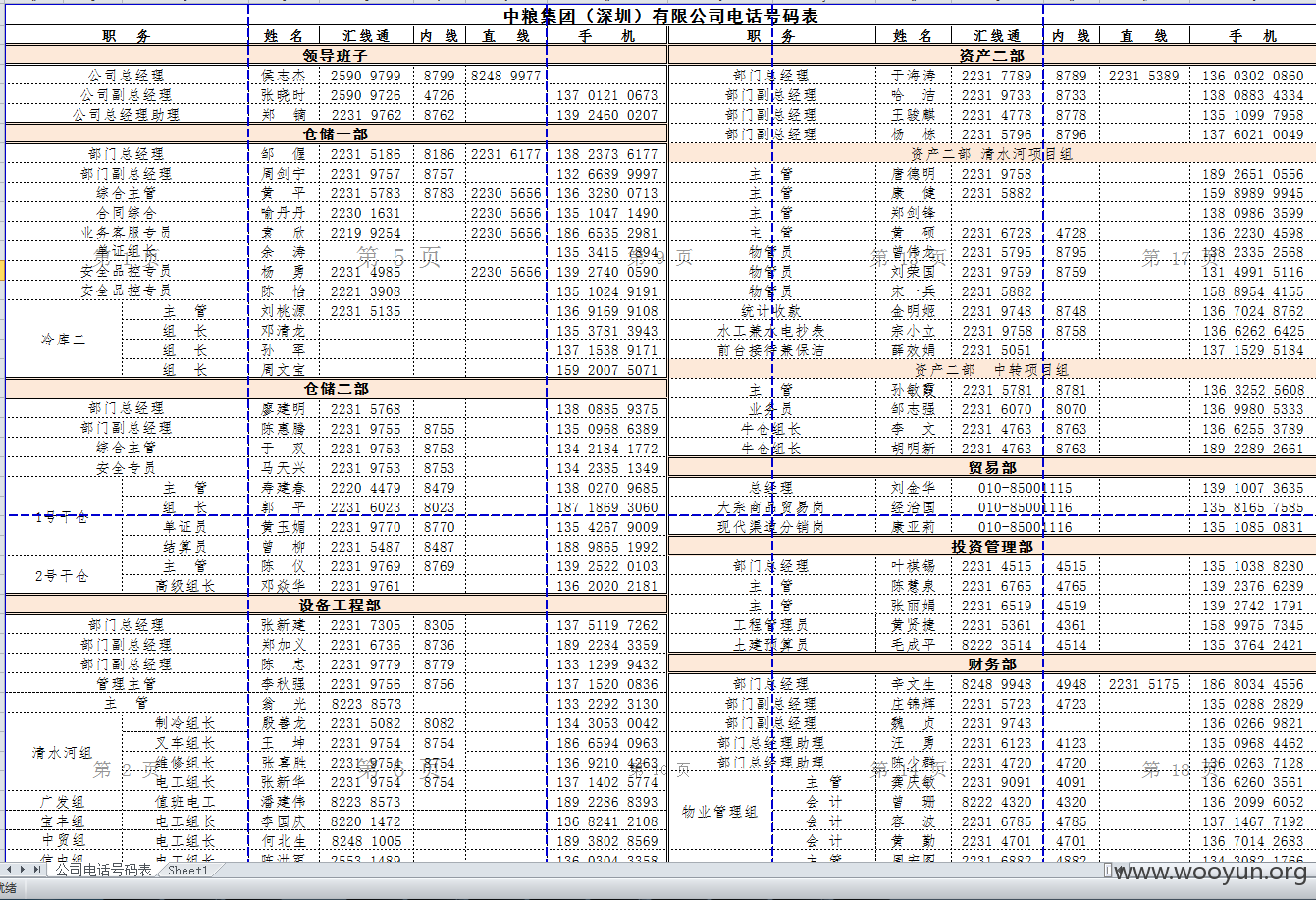This screenshot has width=1316, height=900.
Task: Click the name cell 陈惠腾
Action: pyautogui.click(x=284, y=429)
